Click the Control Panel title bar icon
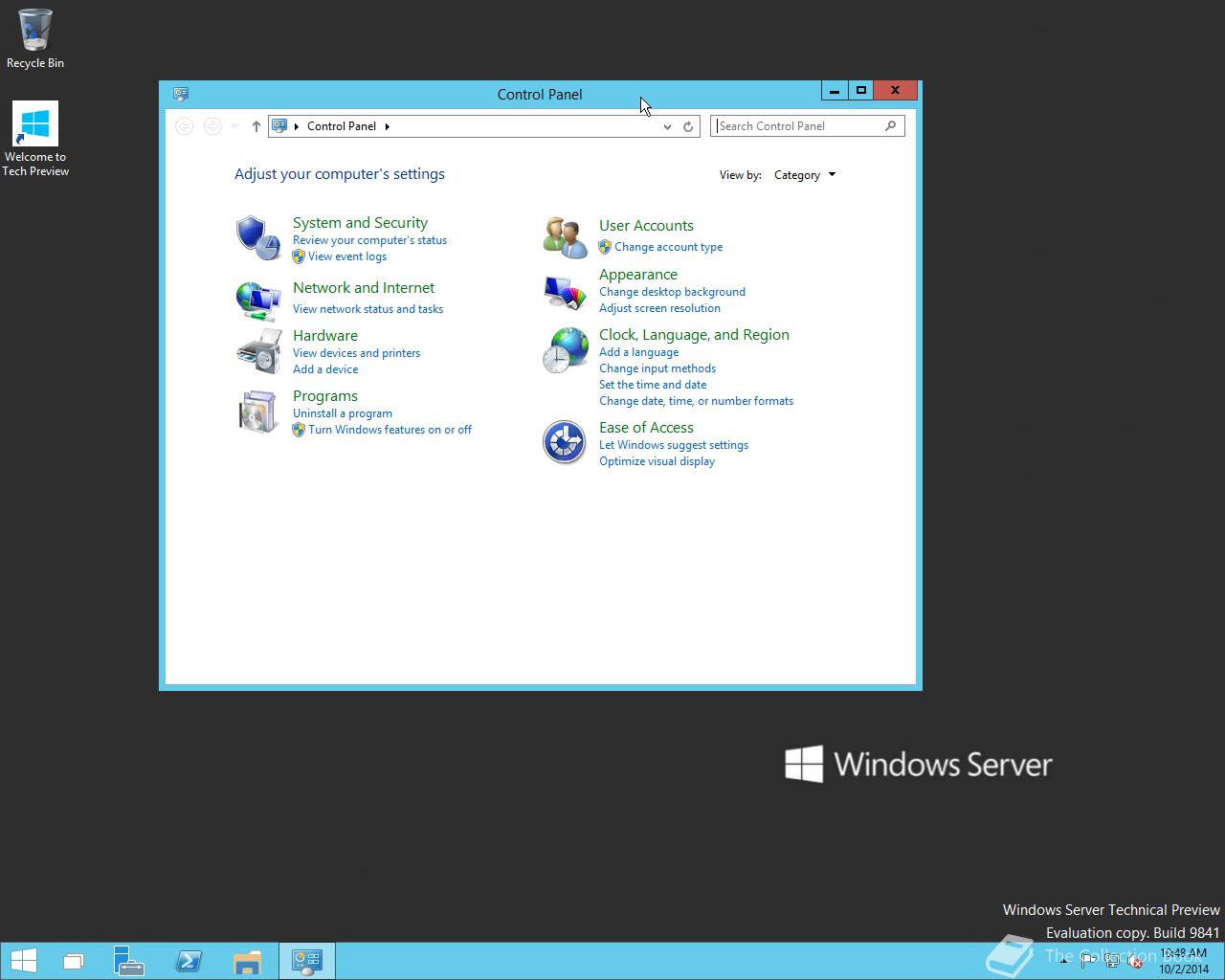1225x980 pixels. (x=181, y=94)
